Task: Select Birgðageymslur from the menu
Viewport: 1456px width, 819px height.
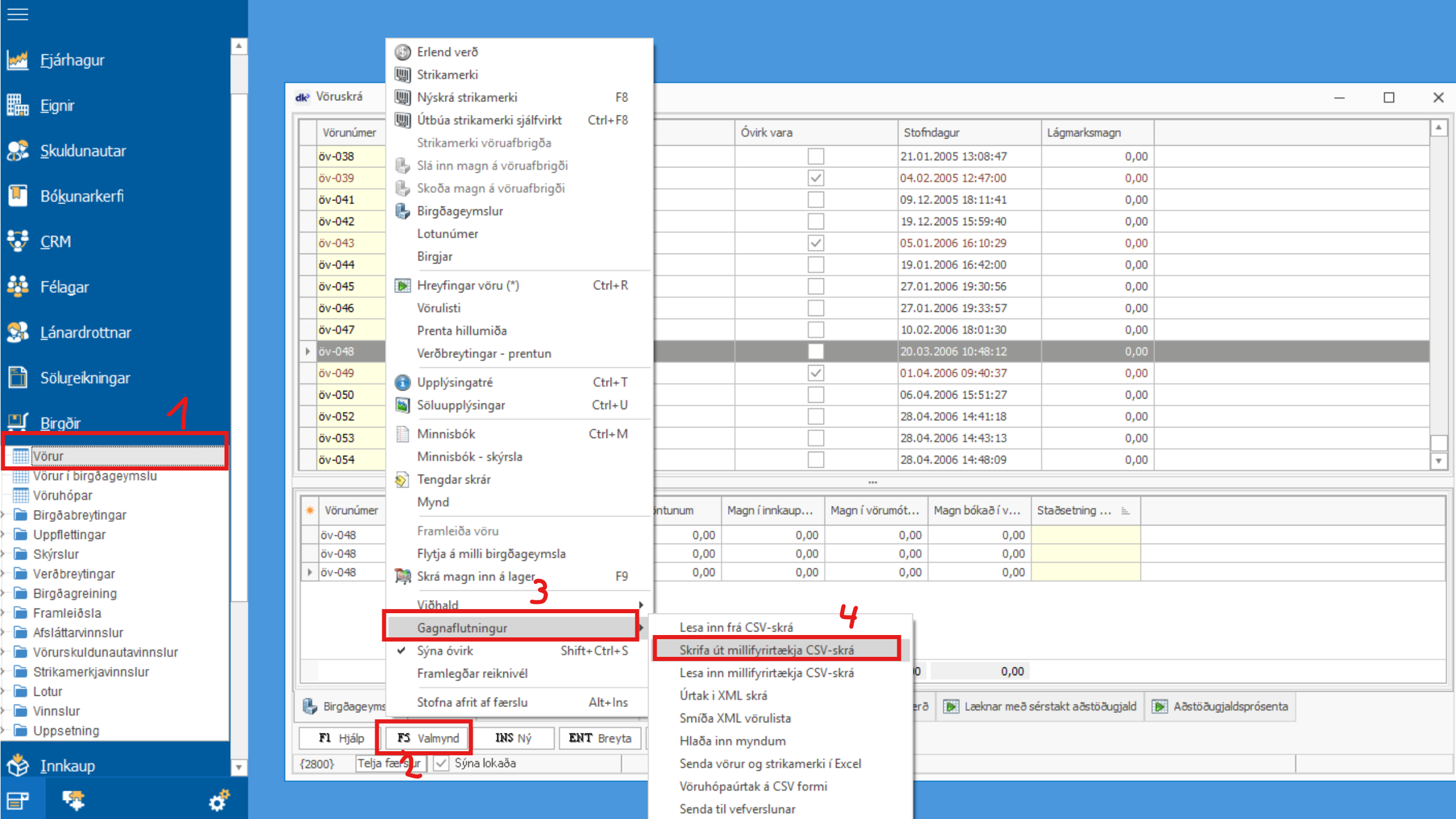Action: click(x=460, y=211)
